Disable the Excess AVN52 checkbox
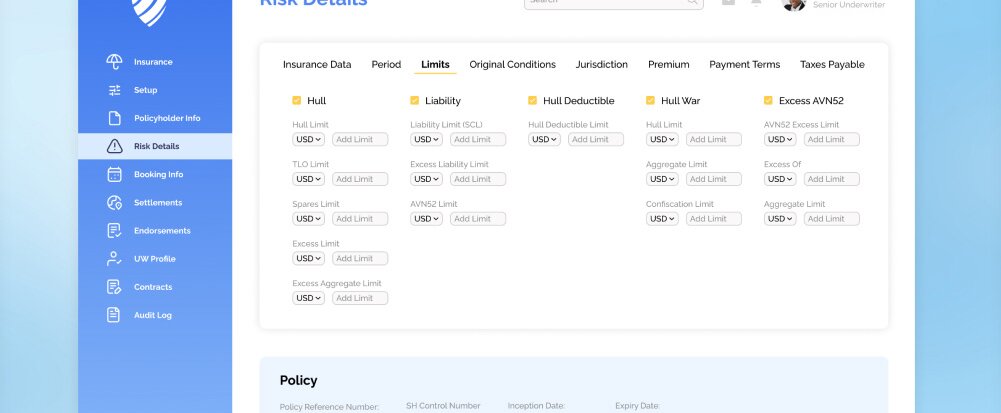Viewport: 1001px width, 413px height. click(768, 101)
